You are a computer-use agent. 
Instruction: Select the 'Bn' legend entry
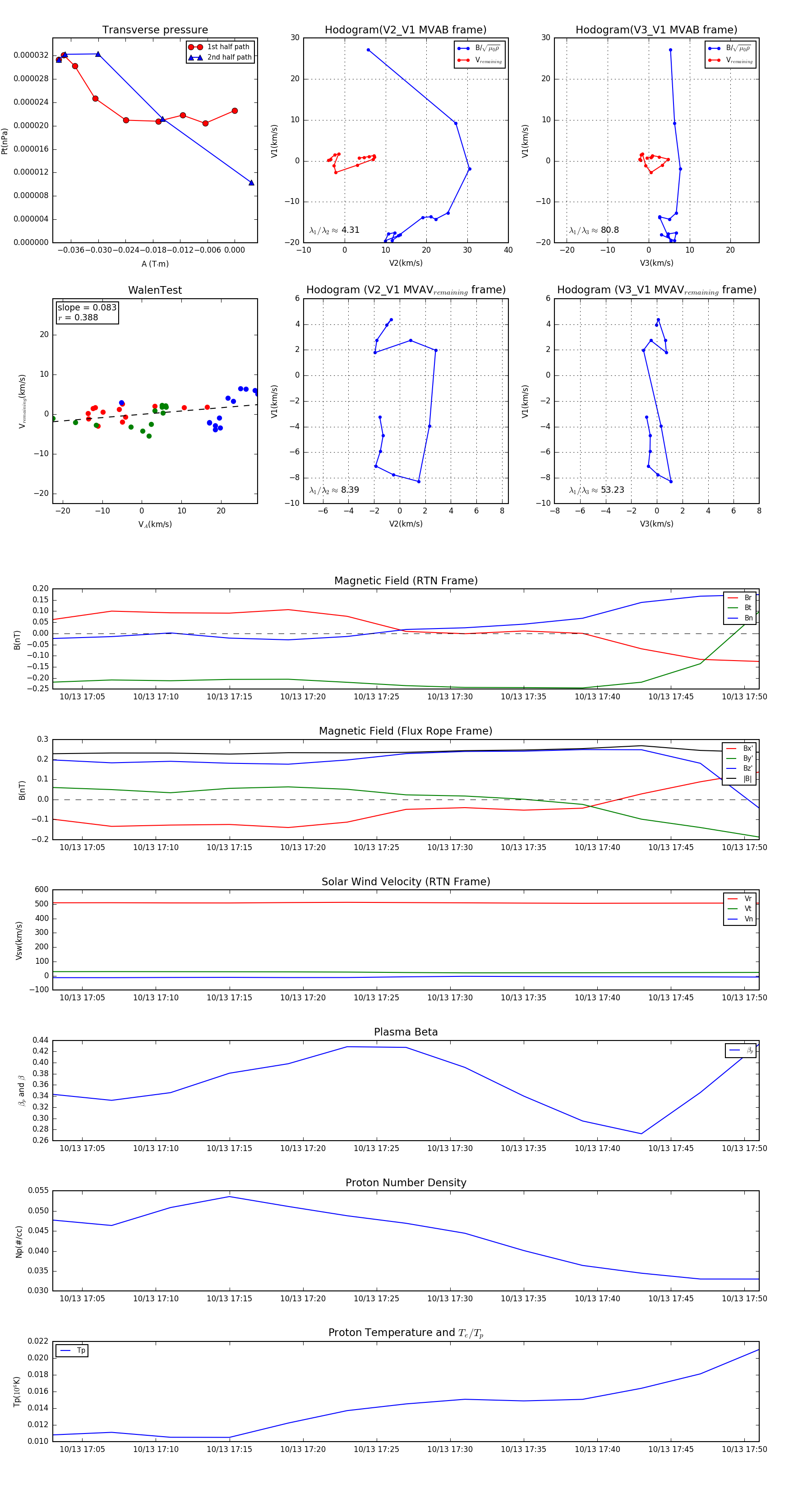[x=740, y=618]
